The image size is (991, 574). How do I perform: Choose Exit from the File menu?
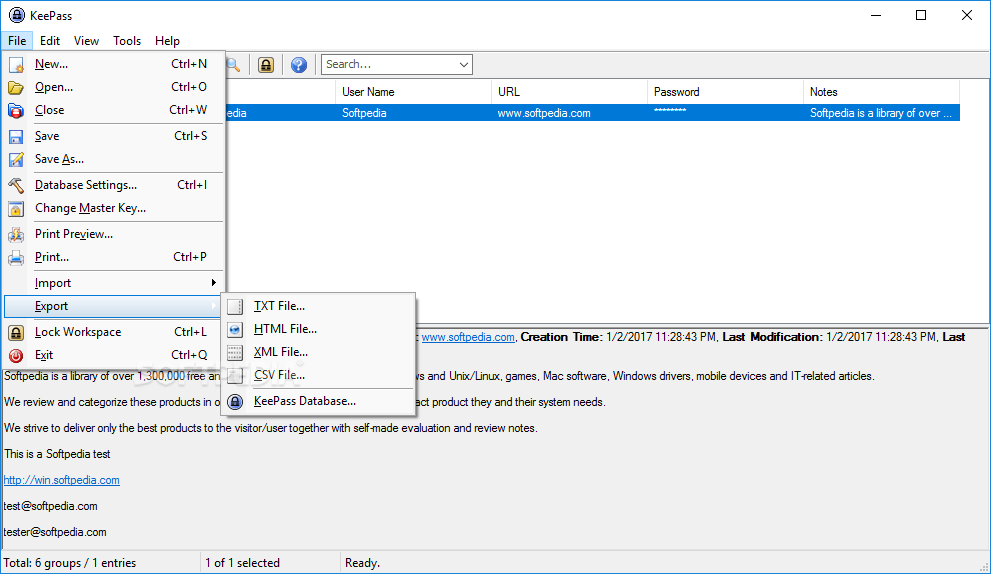114,355
